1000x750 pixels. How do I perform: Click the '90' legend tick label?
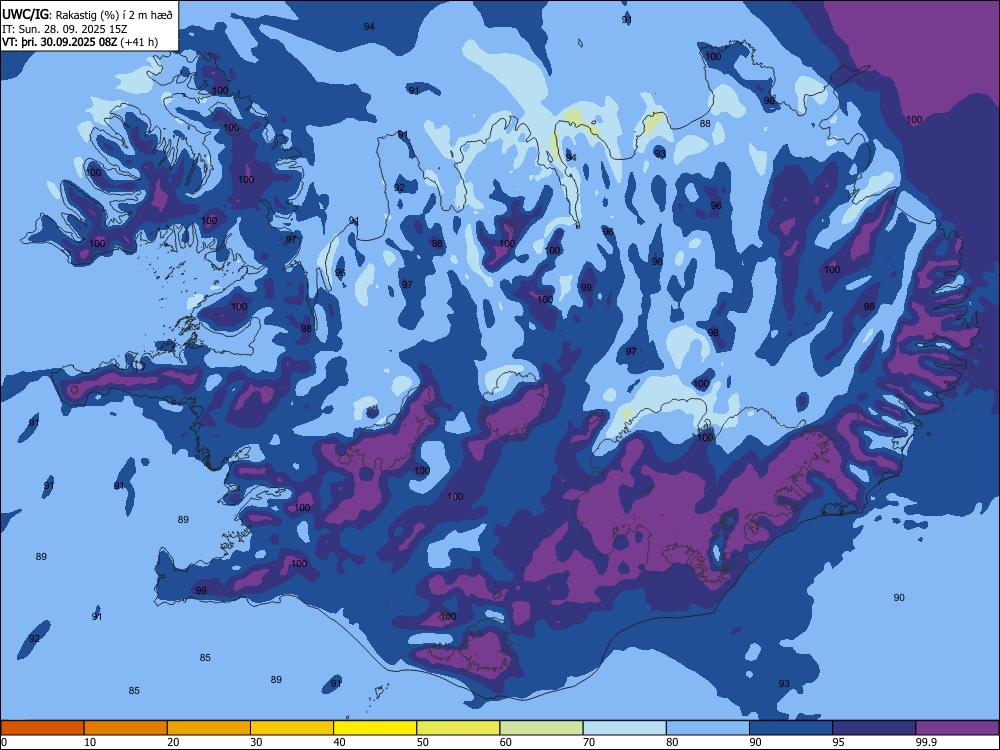tap(755, 742)
